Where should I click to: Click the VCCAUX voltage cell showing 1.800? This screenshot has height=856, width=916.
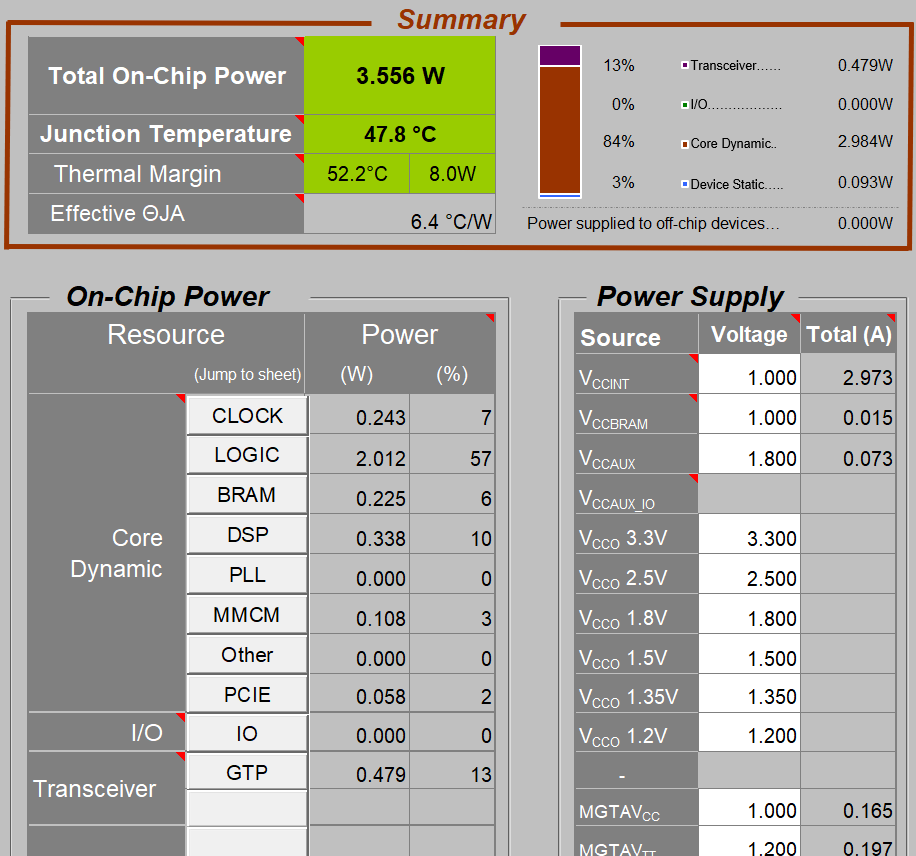coord(749,458)
